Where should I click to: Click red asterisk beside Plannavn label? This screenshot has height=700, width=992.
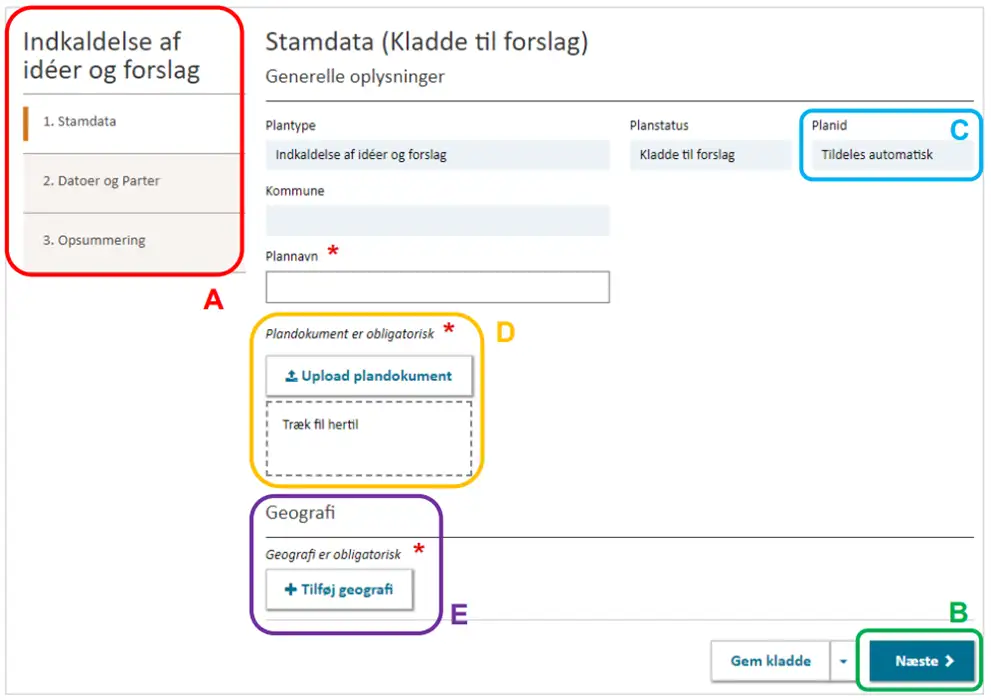333,252
